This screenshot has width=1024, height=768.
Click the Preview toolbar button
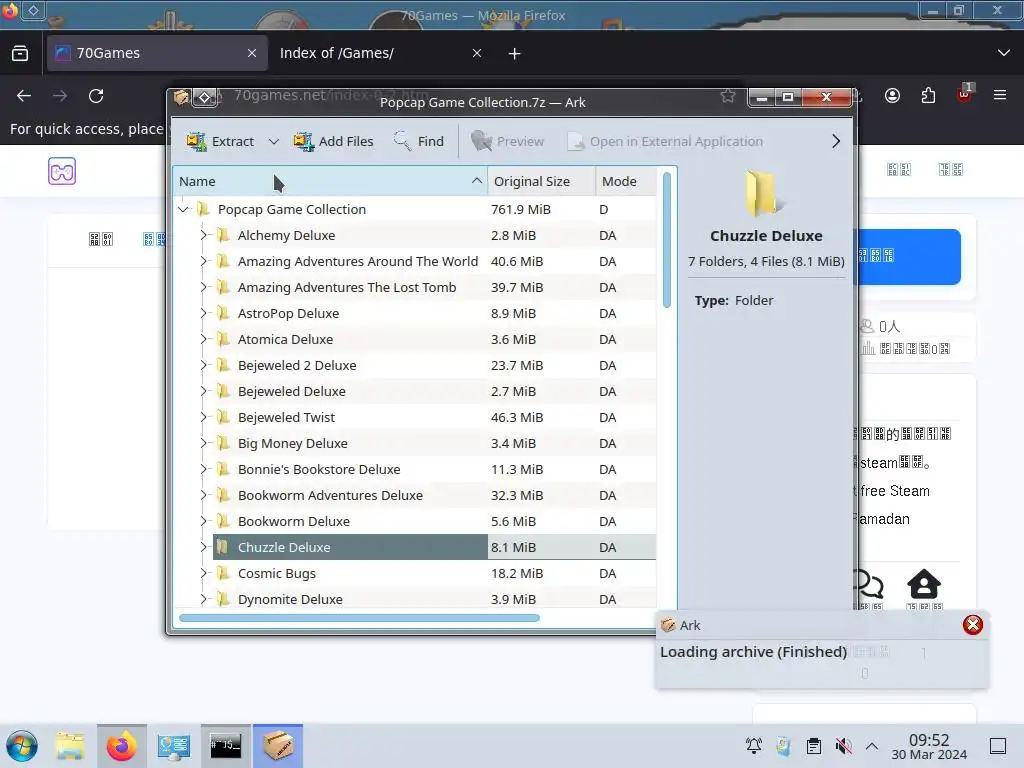point(507,141)
